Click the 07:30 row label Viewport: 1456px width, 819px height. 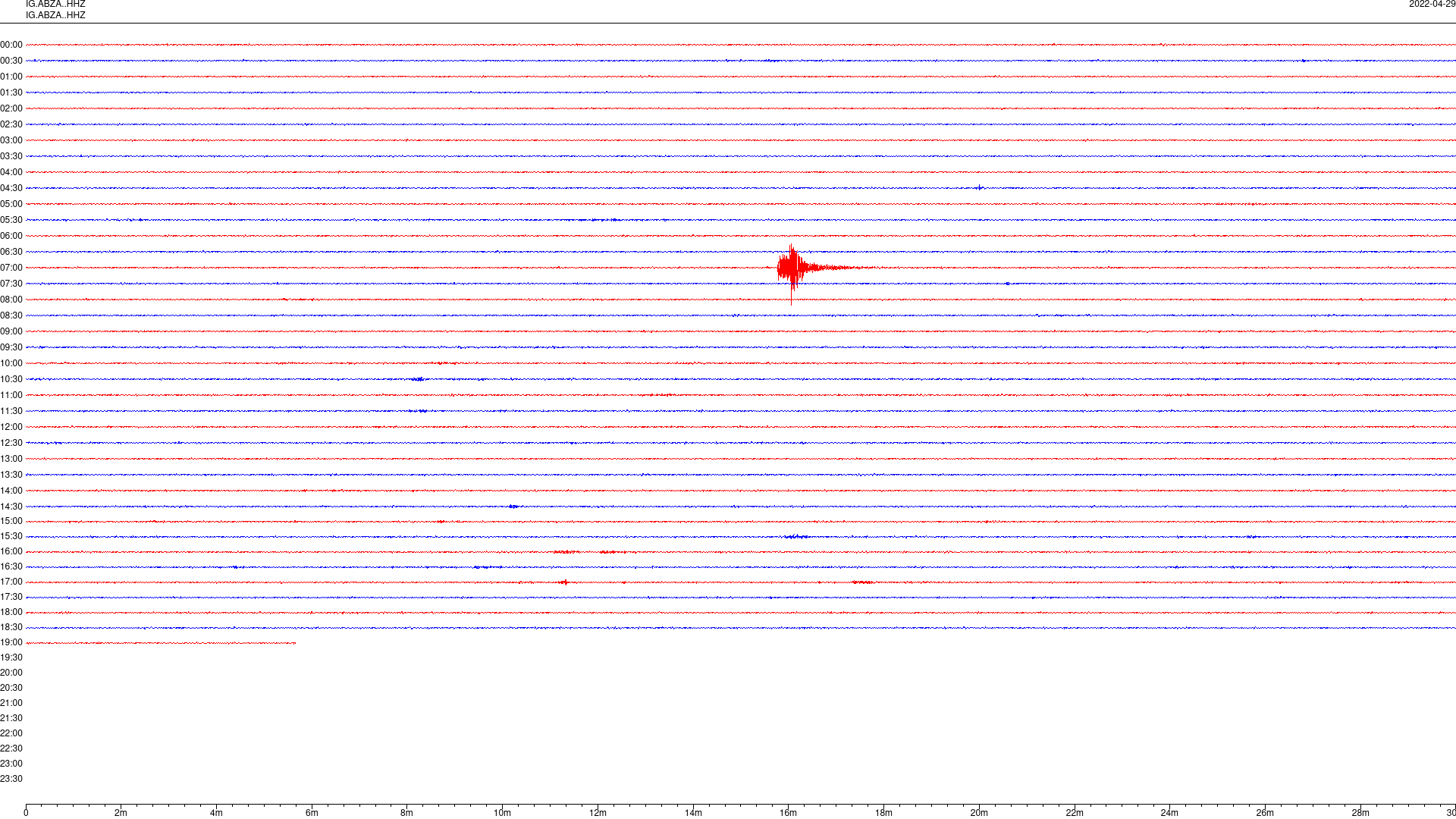(x=11, y=284)
